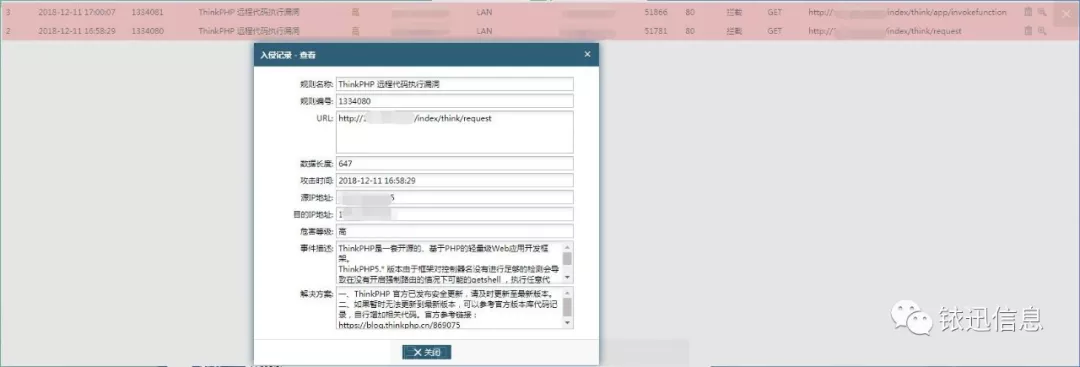Click inside the 事件描述 text box
Screen dimensions: 1080x367
click(x=449, y=262)
